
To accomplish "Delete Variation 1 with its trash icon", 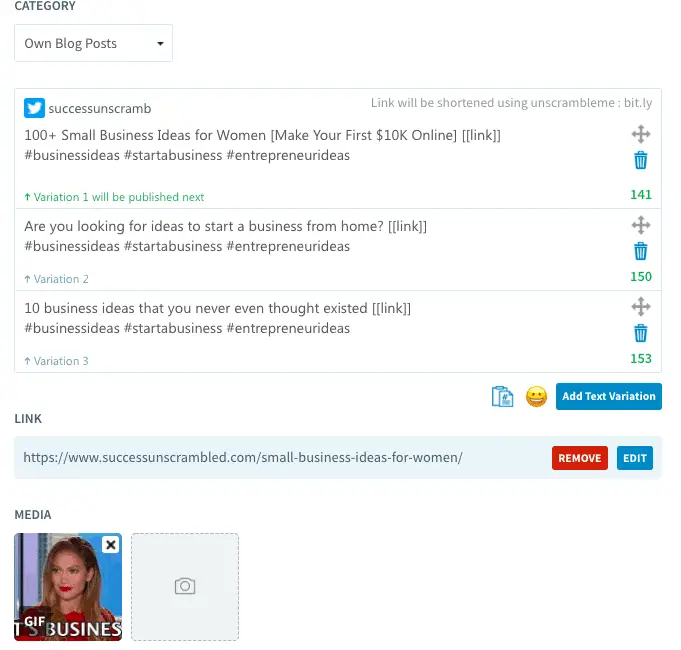I will click(641, 160).
